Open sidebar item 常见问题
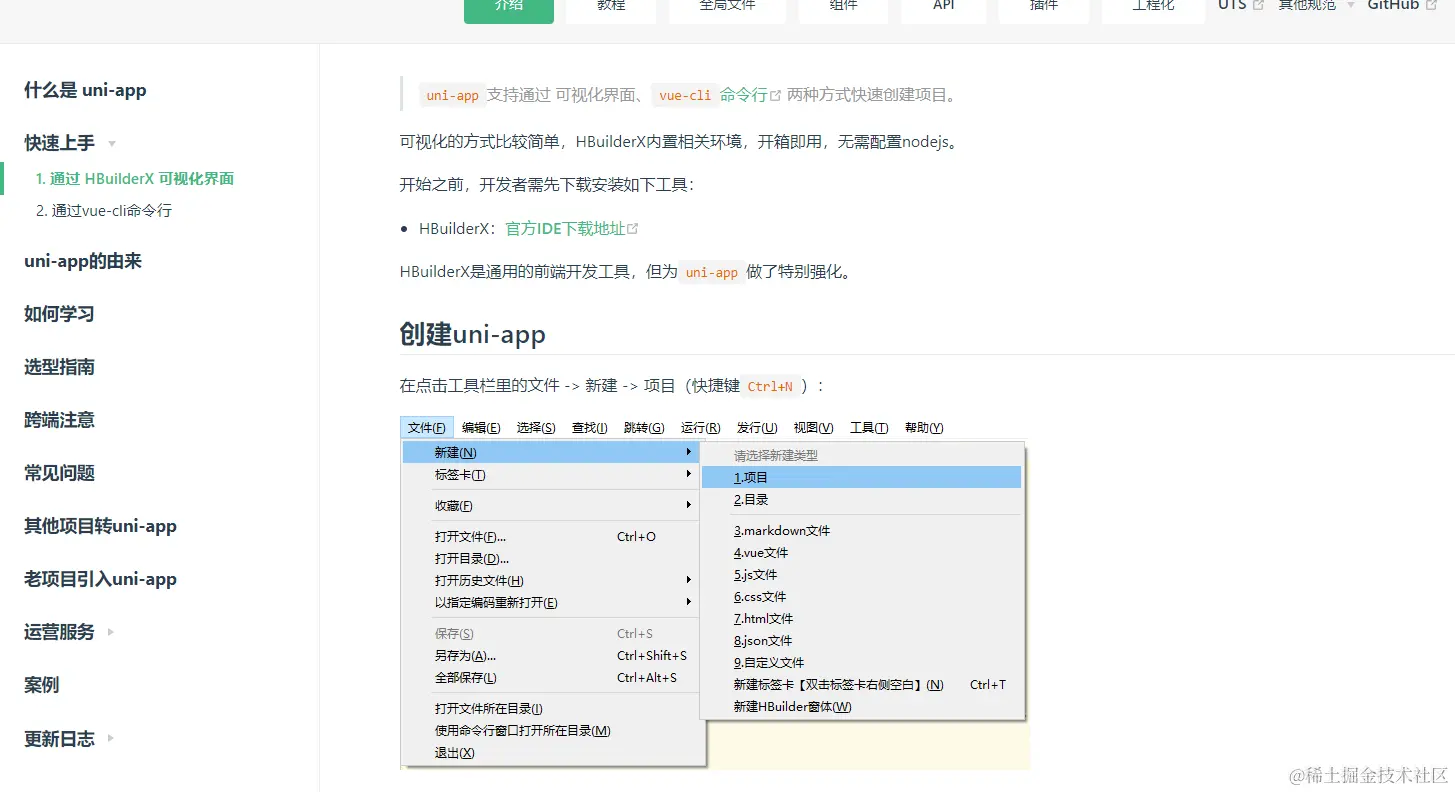 click(59, 473)
